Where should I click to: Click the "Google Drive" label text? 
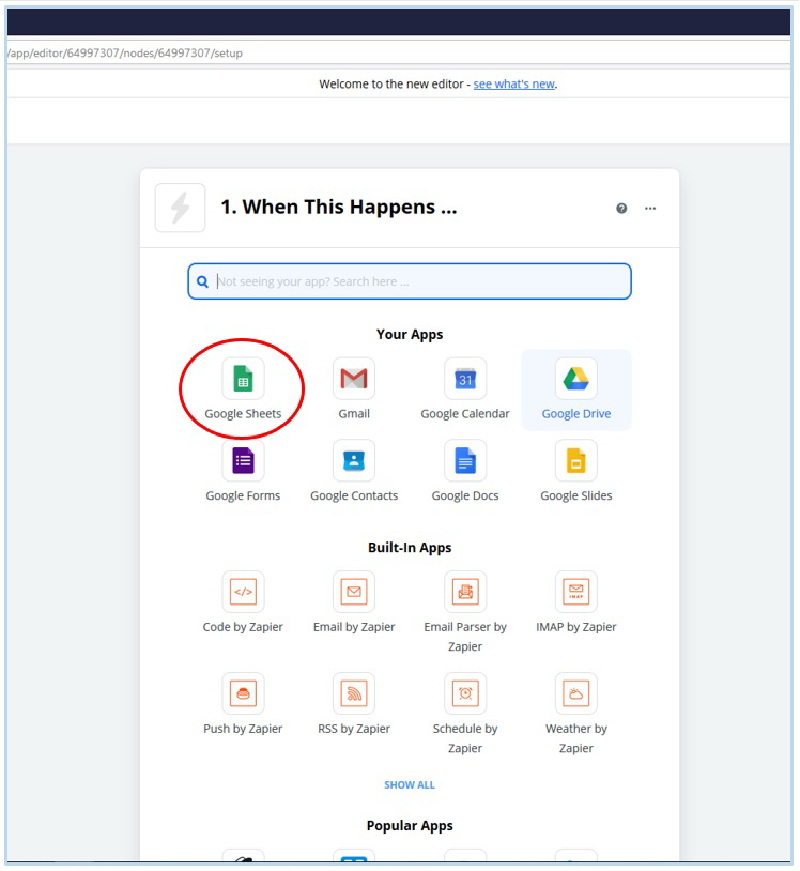pyautogui.click(x=576, y=414)
